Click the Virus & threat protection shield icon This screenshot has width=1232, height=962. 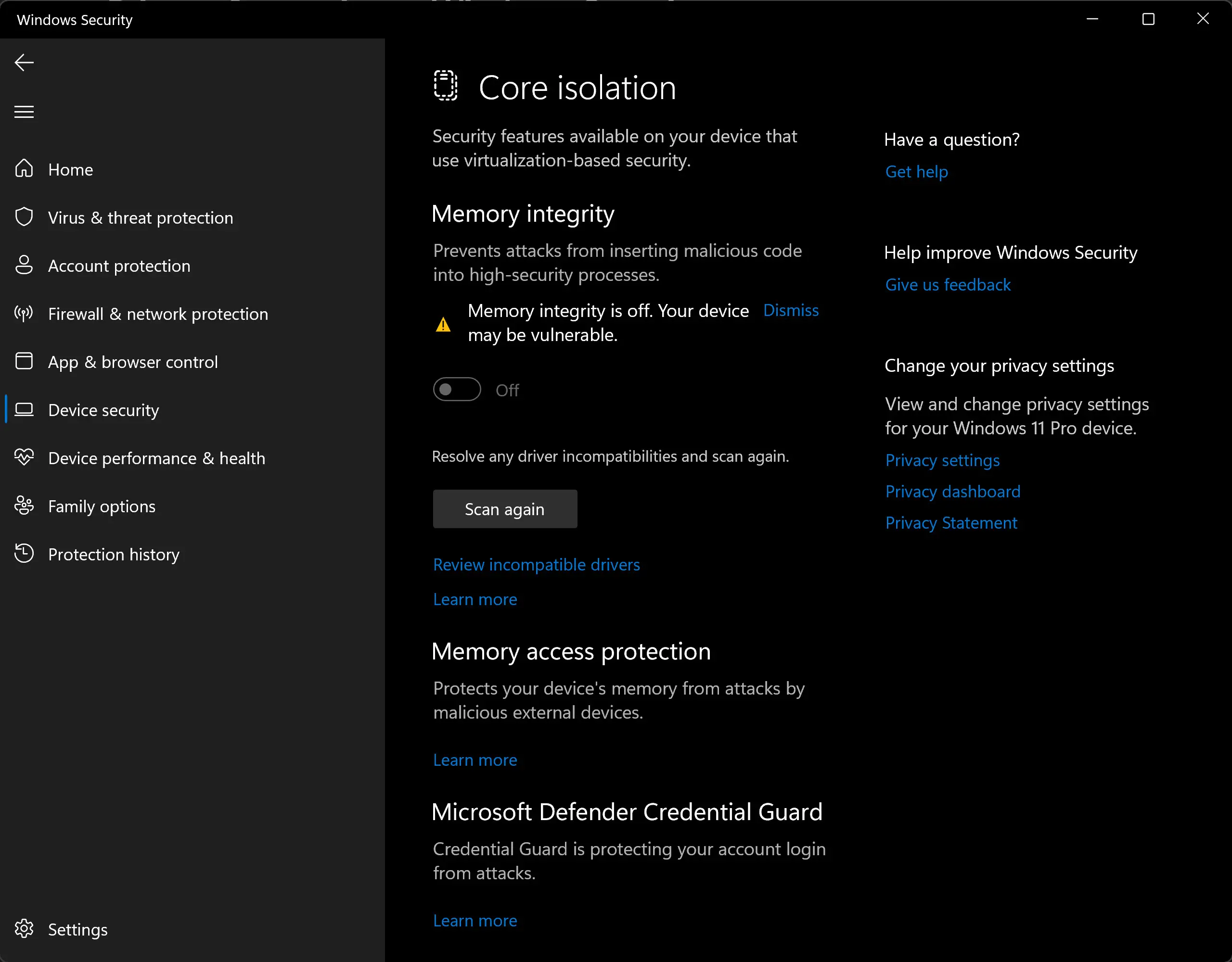click(x=24, y=217)
